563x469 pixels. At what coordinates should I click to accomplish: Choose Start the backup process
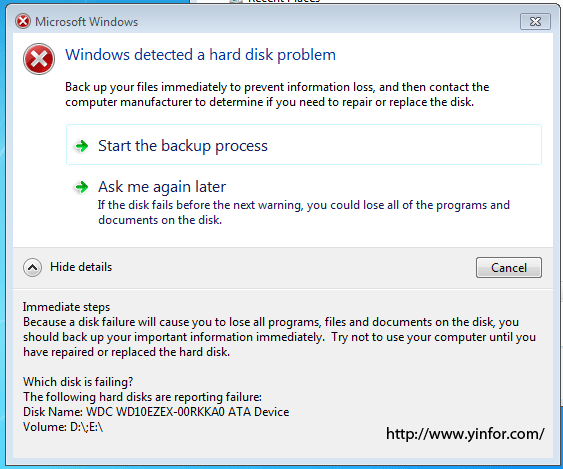(304, 145)
